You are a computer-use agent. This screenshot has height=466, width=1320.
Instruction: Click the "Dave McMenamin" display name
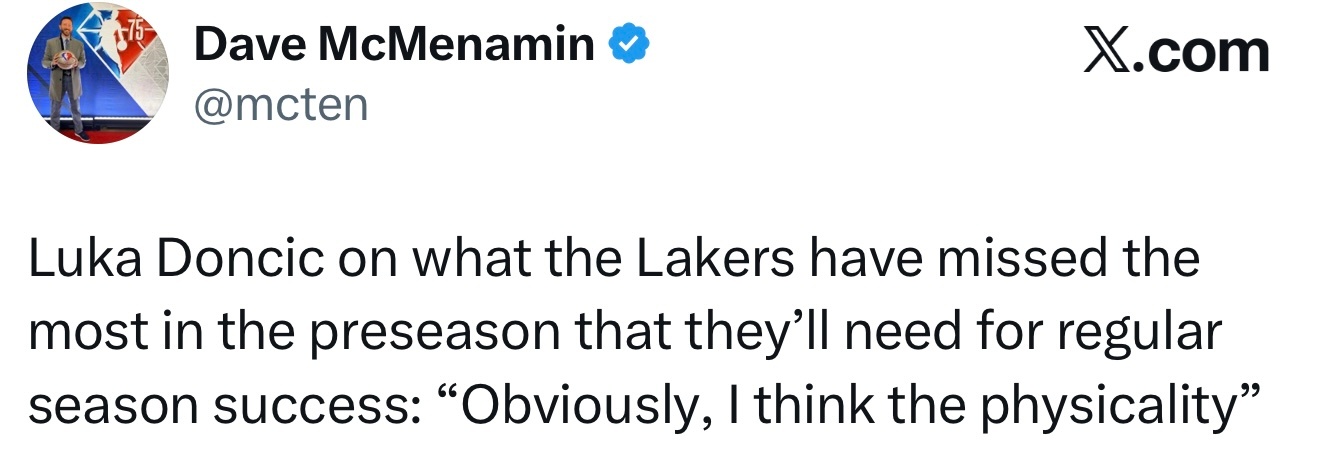pyautogui.click(x=394, y=45)
